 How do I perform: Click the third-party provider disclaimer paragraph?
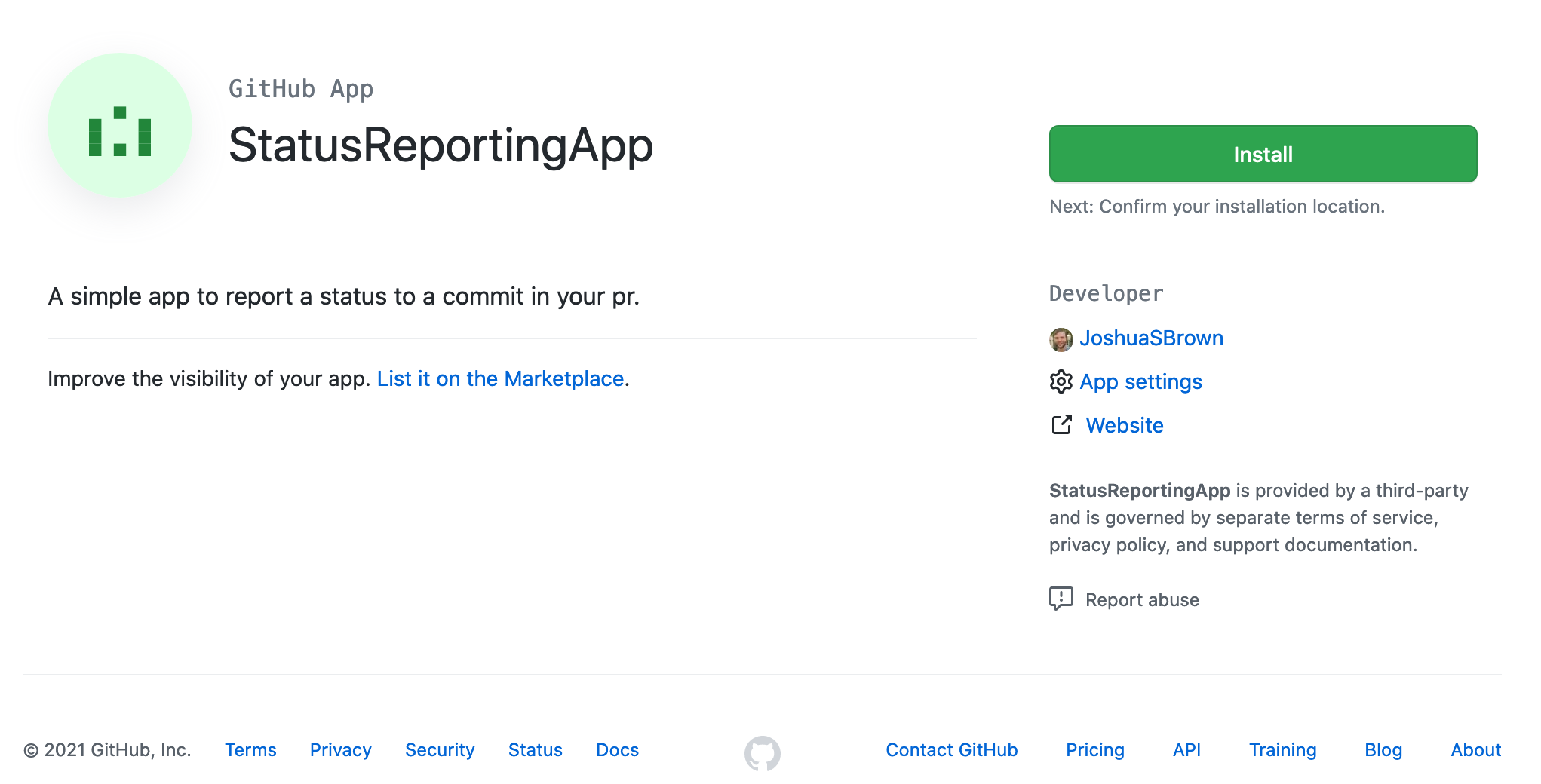point(1259,518)
